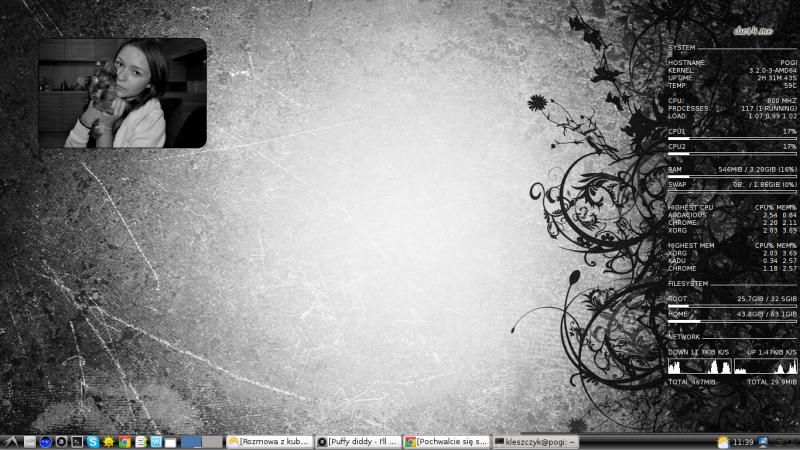Click the clock showing 11:39
Viewport: 800px width, 450px height.
(743, 441)
